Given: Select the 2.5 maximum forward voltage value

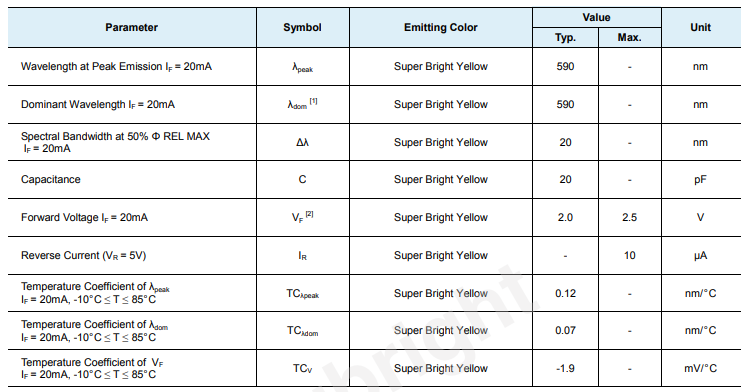Looking at the screenshot, I should pos(630,217).
